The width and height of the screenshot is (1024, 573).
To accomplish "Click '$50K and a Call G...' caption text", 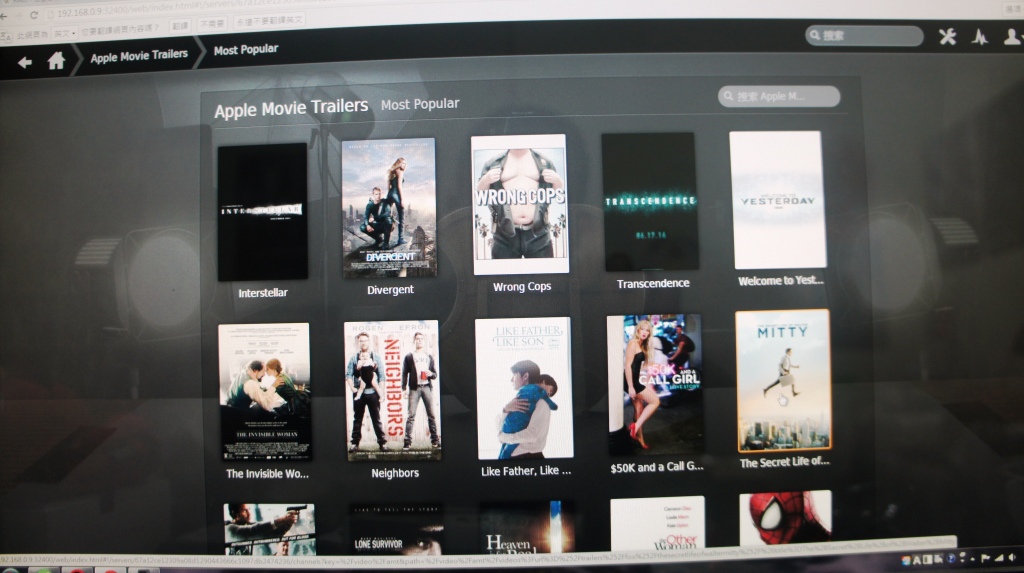I will tap(656, 467).
